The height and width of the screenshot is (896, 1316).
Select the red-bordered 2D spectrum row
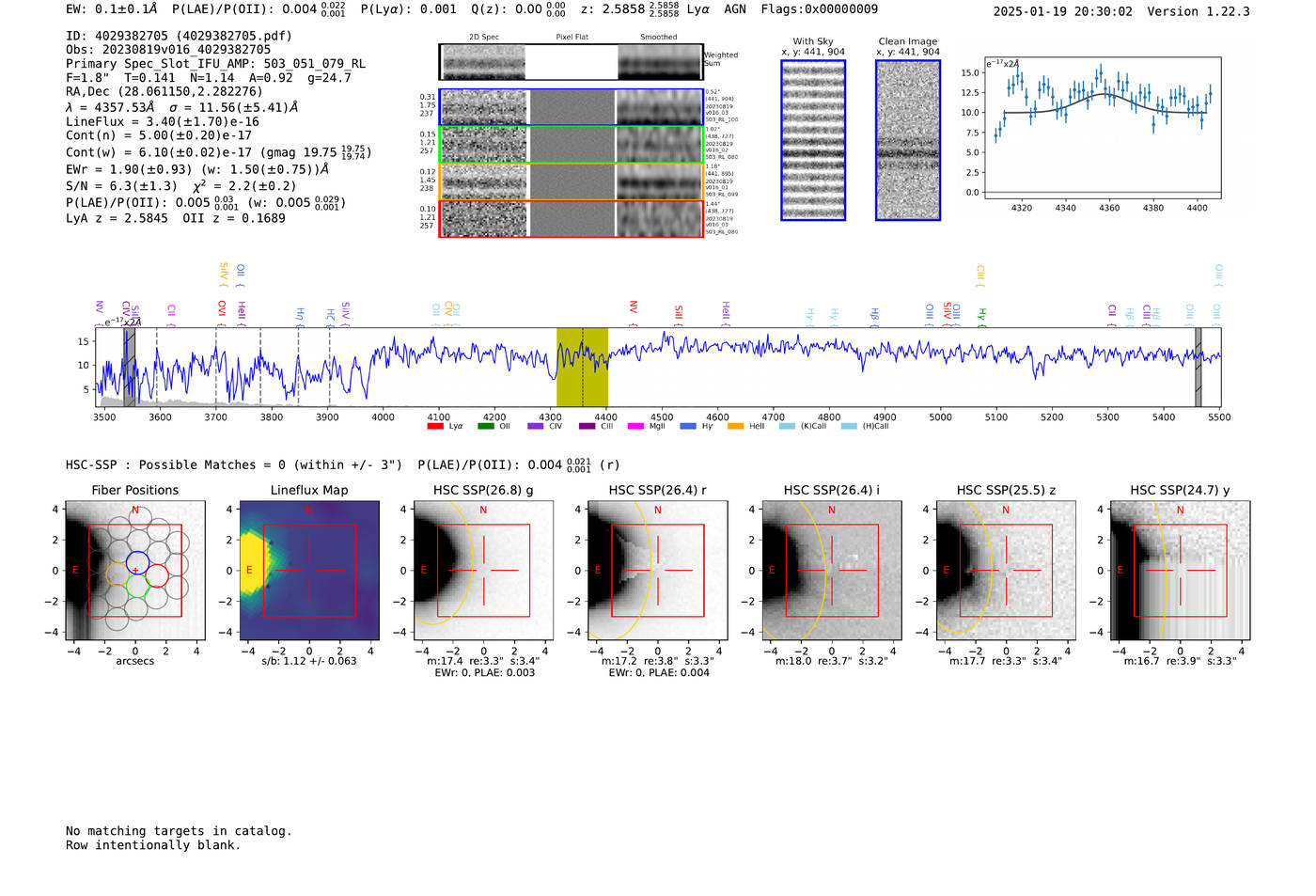(x=571, y=218)
